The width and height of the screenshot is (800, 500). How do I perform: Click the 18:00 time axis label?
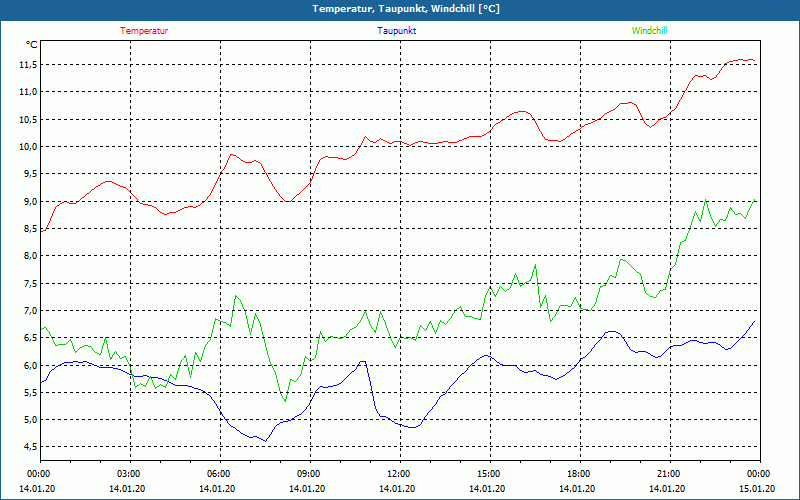[x=578, y=474]
